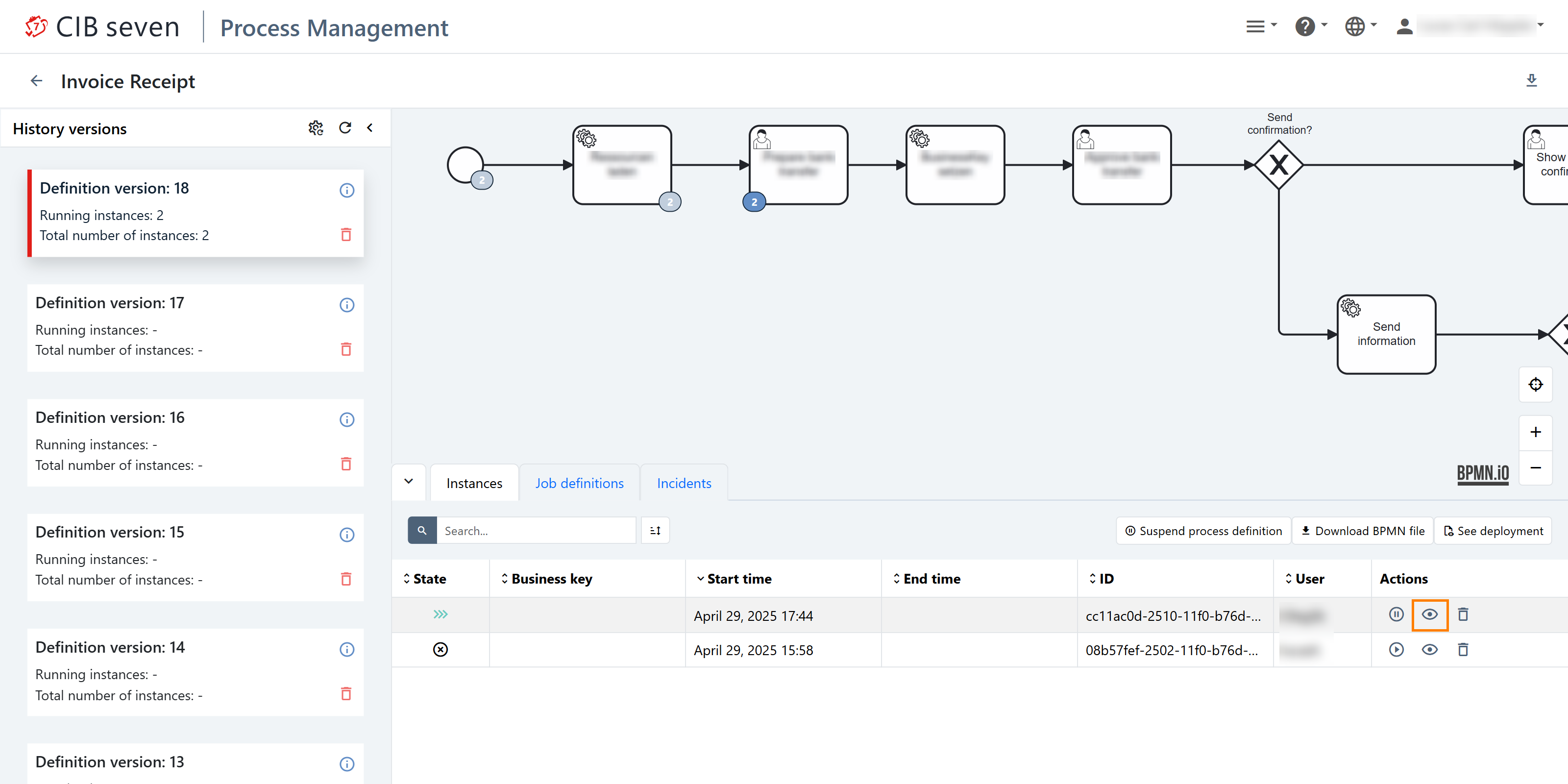Open the hamburger main menu dropdown
The width and height of the screenshot is (1568, 784).
(x=1261, y=27)
